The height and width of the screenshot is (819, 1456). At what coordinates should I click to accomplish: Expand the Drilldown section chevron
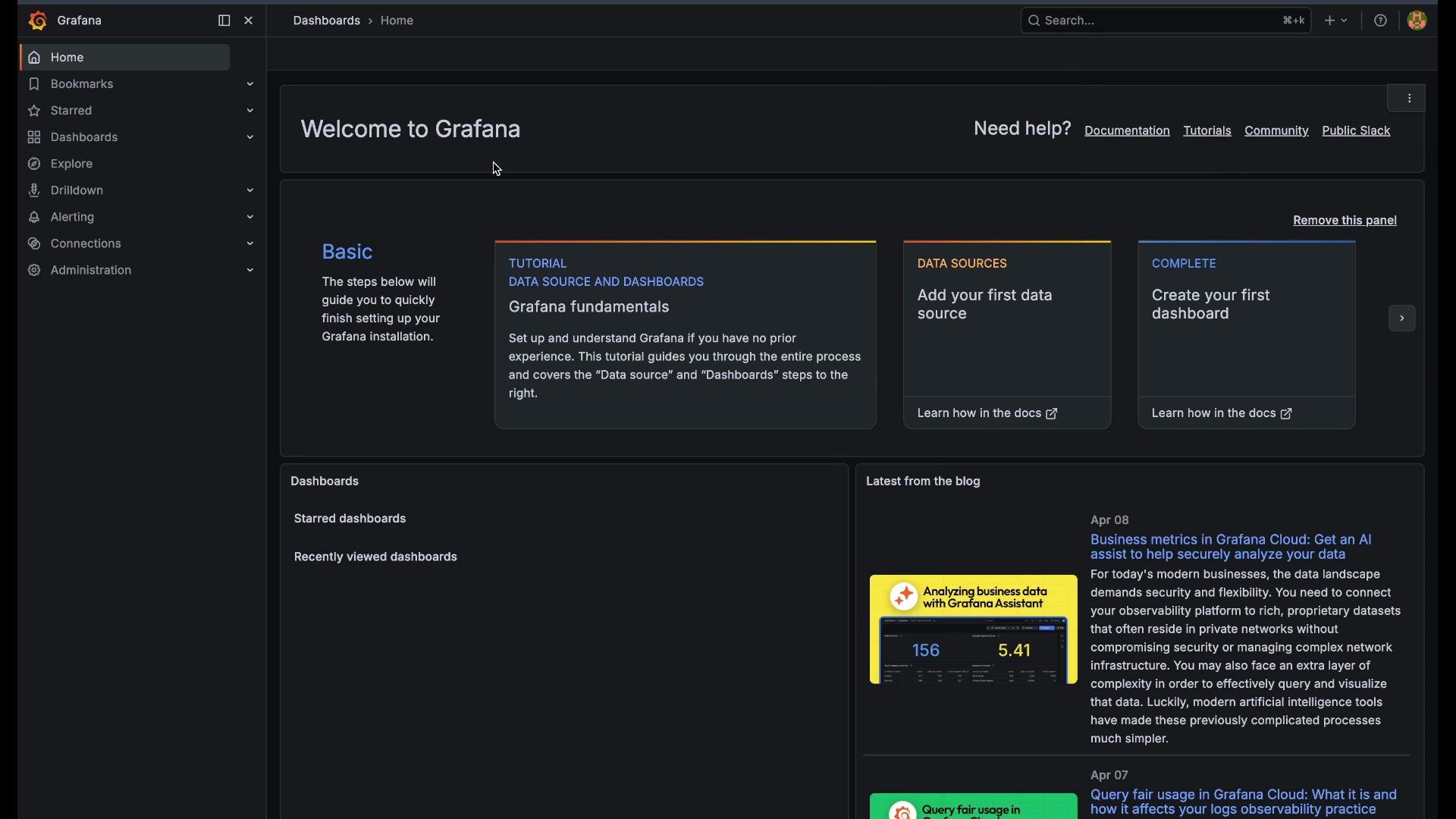coord(251,191)
